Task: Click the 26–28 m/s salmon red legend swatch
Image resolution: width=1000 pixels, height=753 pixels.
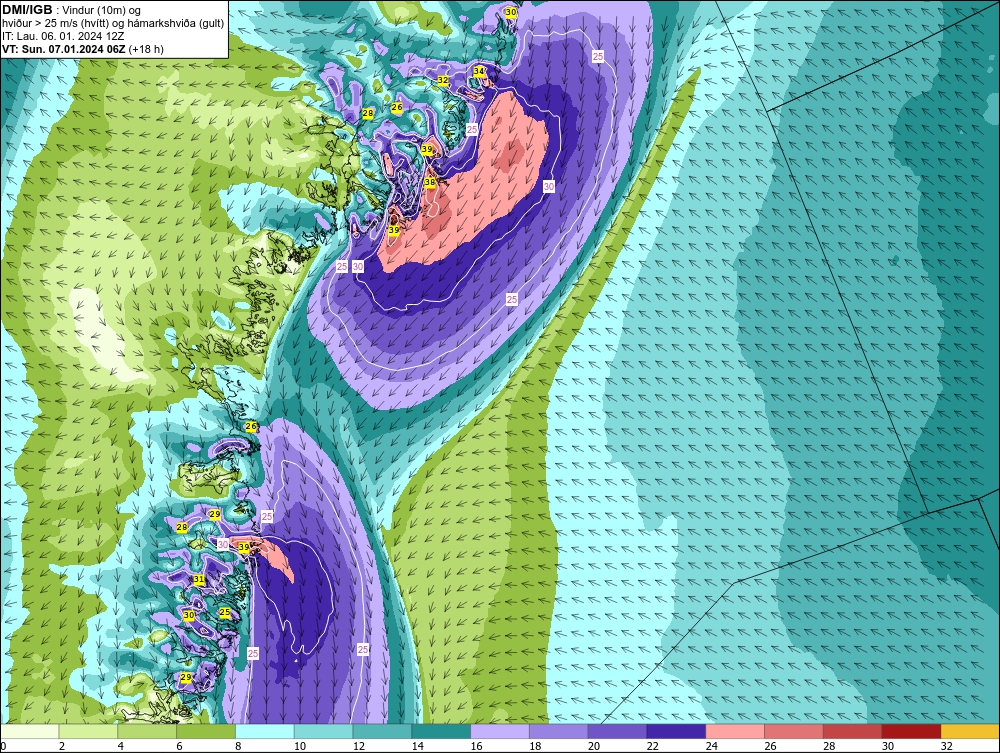Action: pyautogui.click(x=794, y=731)
